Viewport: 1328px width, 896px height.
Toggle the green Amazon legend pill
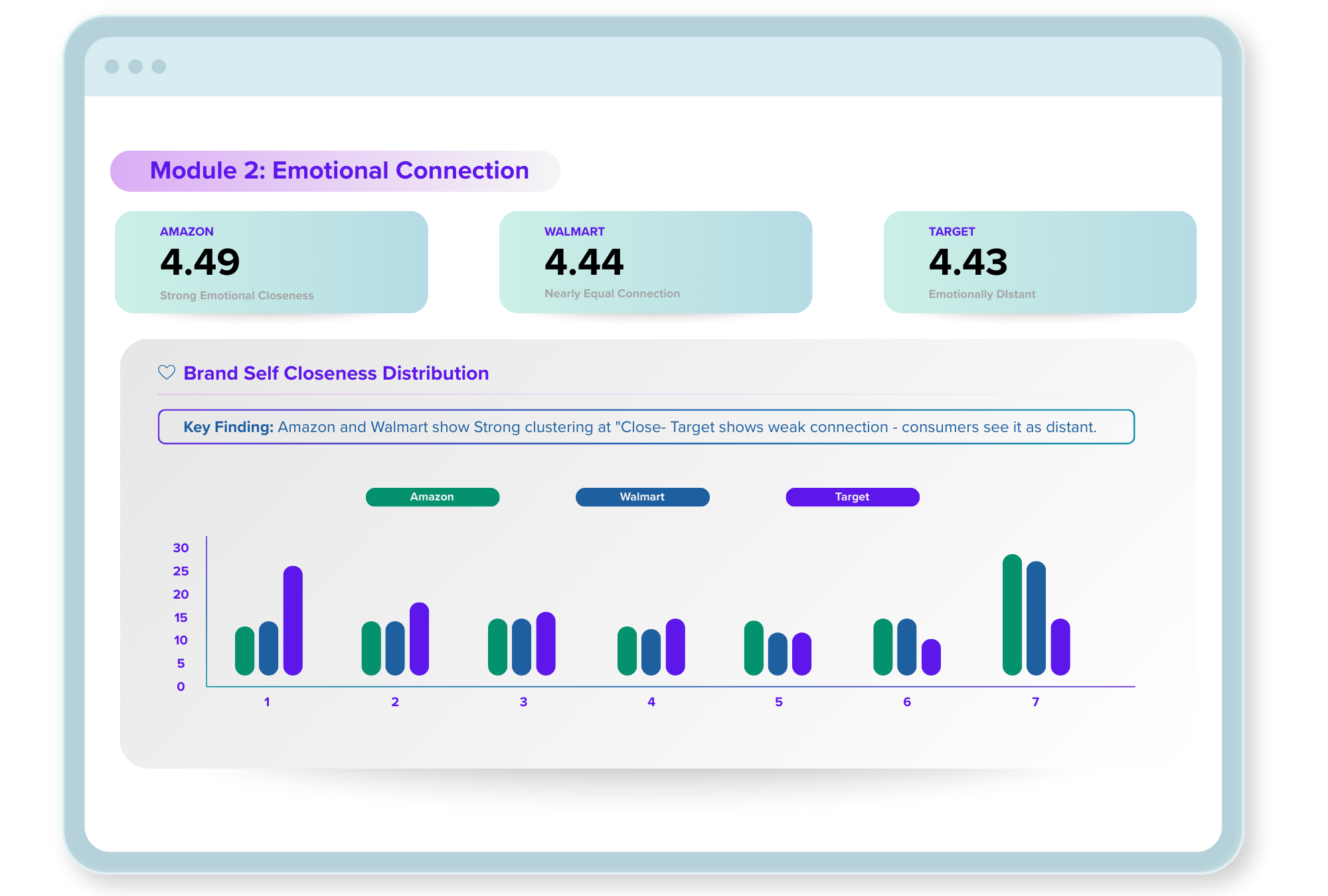coord(432,497)
